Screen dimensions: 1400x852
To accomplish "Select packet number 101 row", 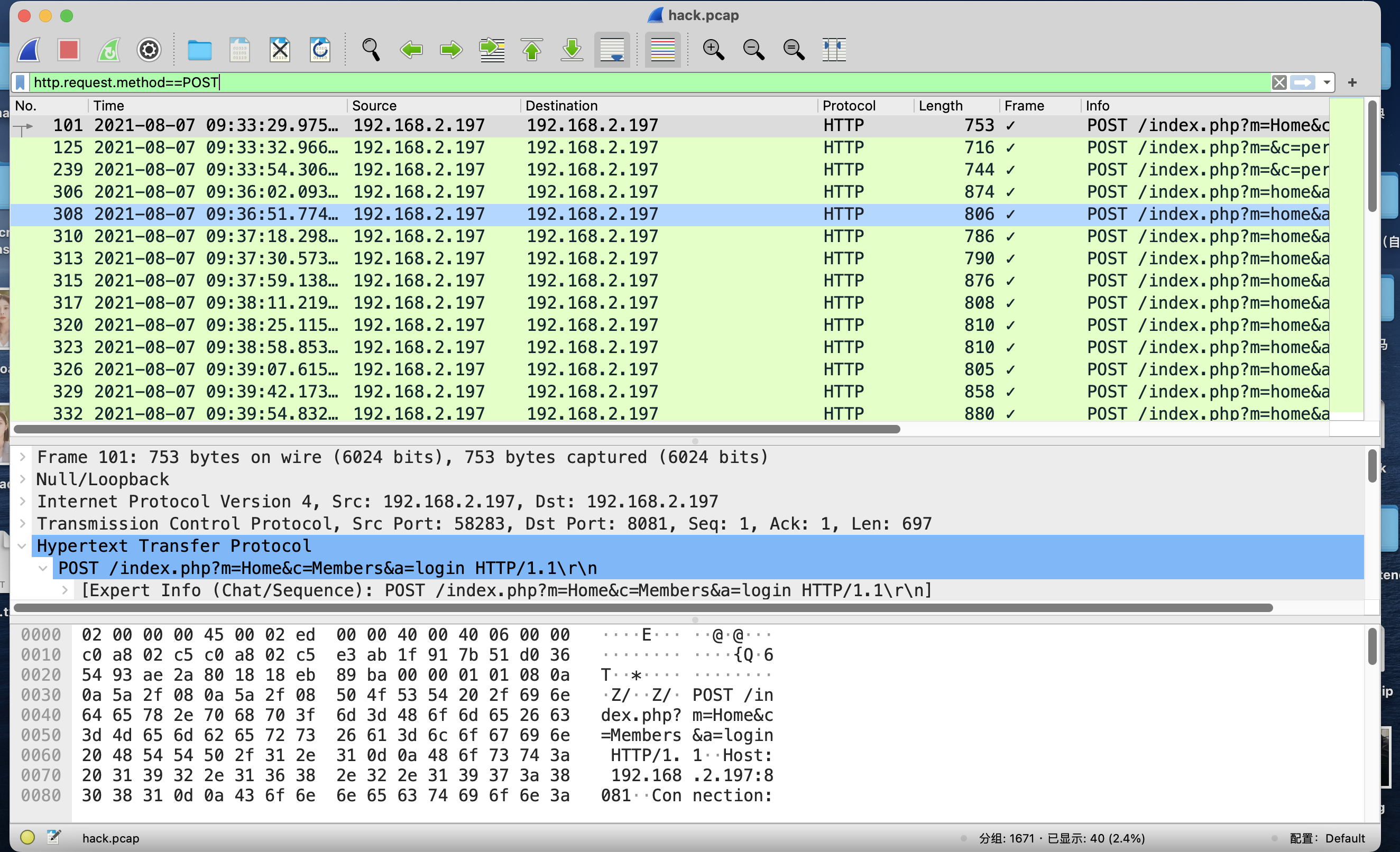I will [x=670, y=126].
